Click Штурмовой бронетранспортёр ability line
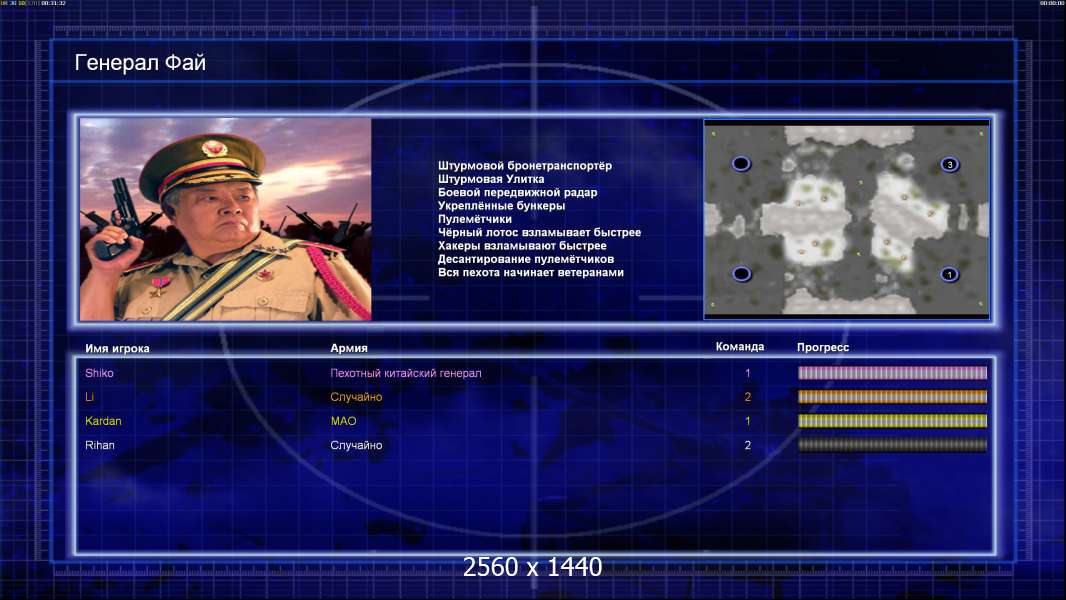Viewport: 1066px width, 600px height. coord(525,166)
